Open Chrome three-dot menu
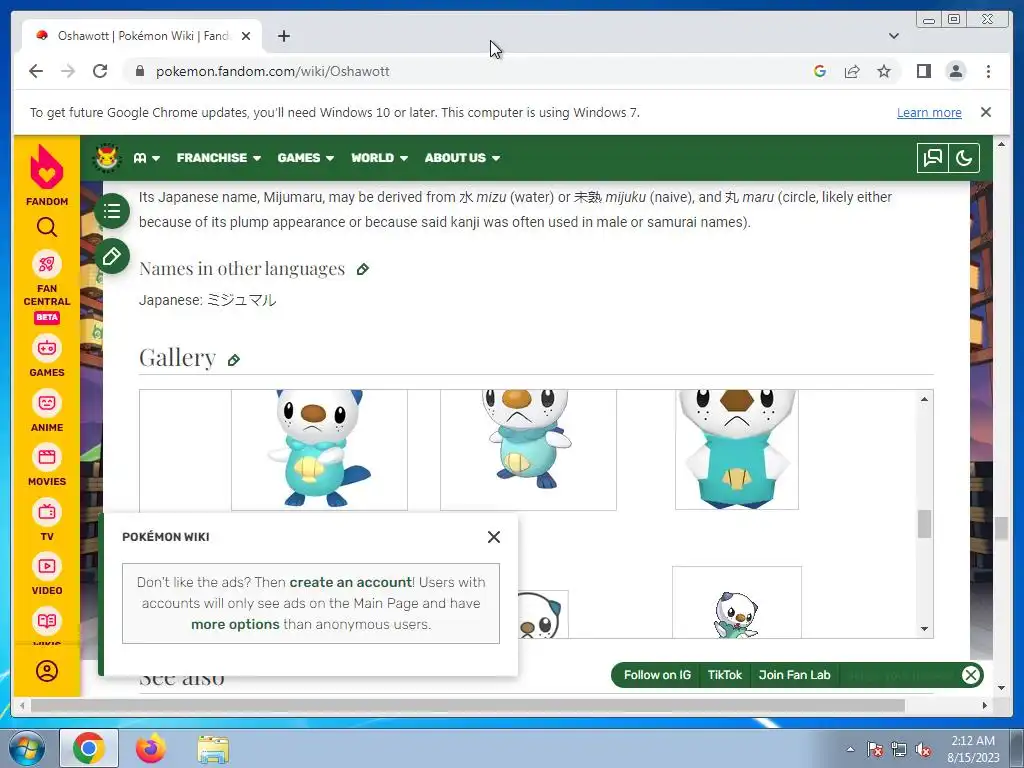Image resolution: width=1024 pixels, height=768 pixels. click(x=988, y=71)
